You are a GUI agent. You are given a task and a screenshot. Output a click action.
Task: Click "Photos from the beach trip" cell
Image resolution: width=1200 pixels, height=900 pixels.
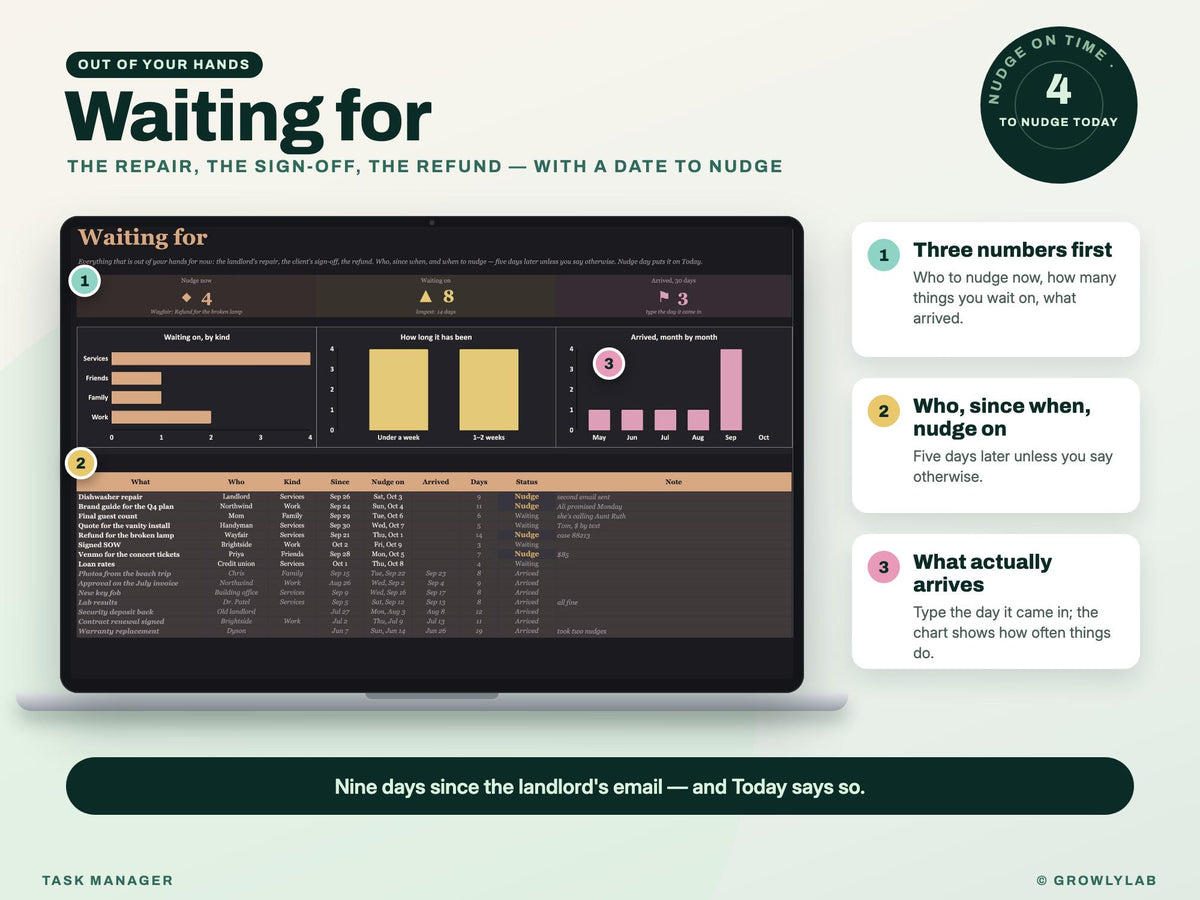(x=124, y=574)
